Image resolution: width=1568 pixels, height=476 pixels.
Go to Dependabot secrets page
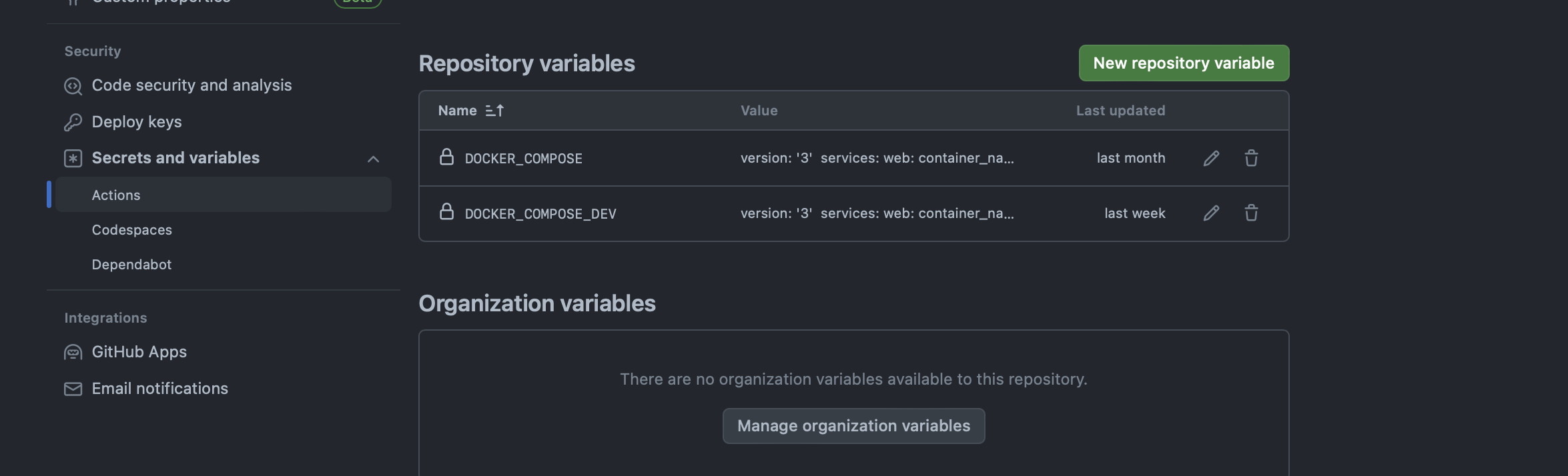(x=131, y=265)
